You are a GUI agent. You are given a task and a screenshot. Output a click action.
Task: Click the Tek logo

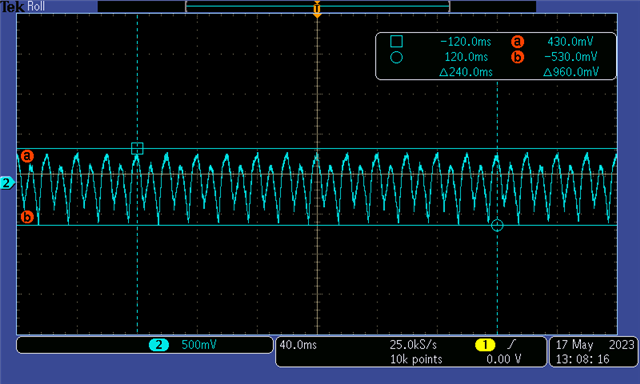click(x=12, y=6)
